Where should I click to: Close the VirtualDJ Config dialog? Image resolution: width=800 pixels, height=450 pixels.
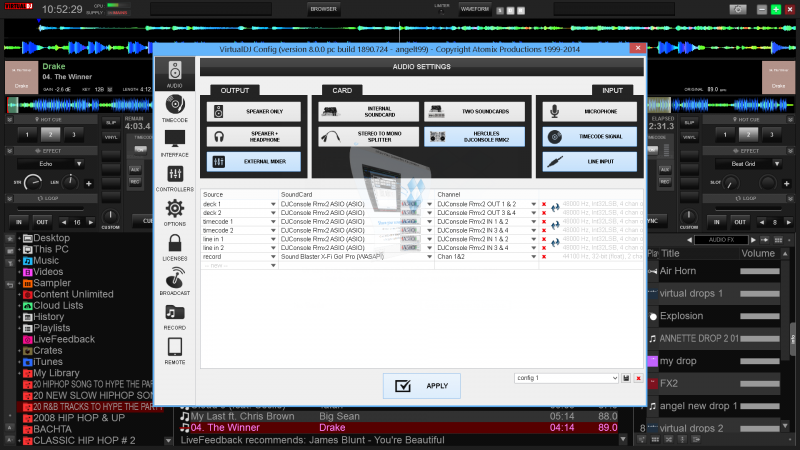click(638, 48)
